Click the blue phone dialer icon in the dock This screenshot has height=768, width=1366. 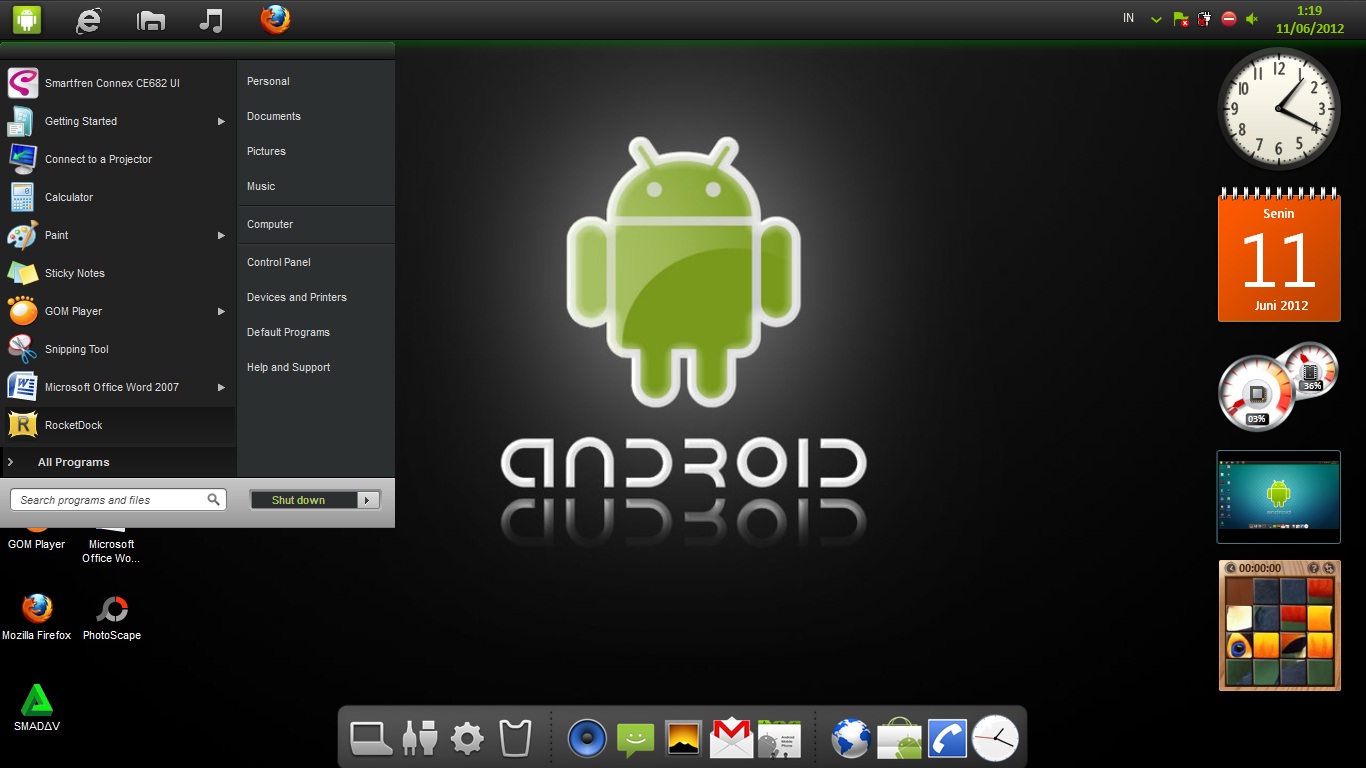coord(946,738)
